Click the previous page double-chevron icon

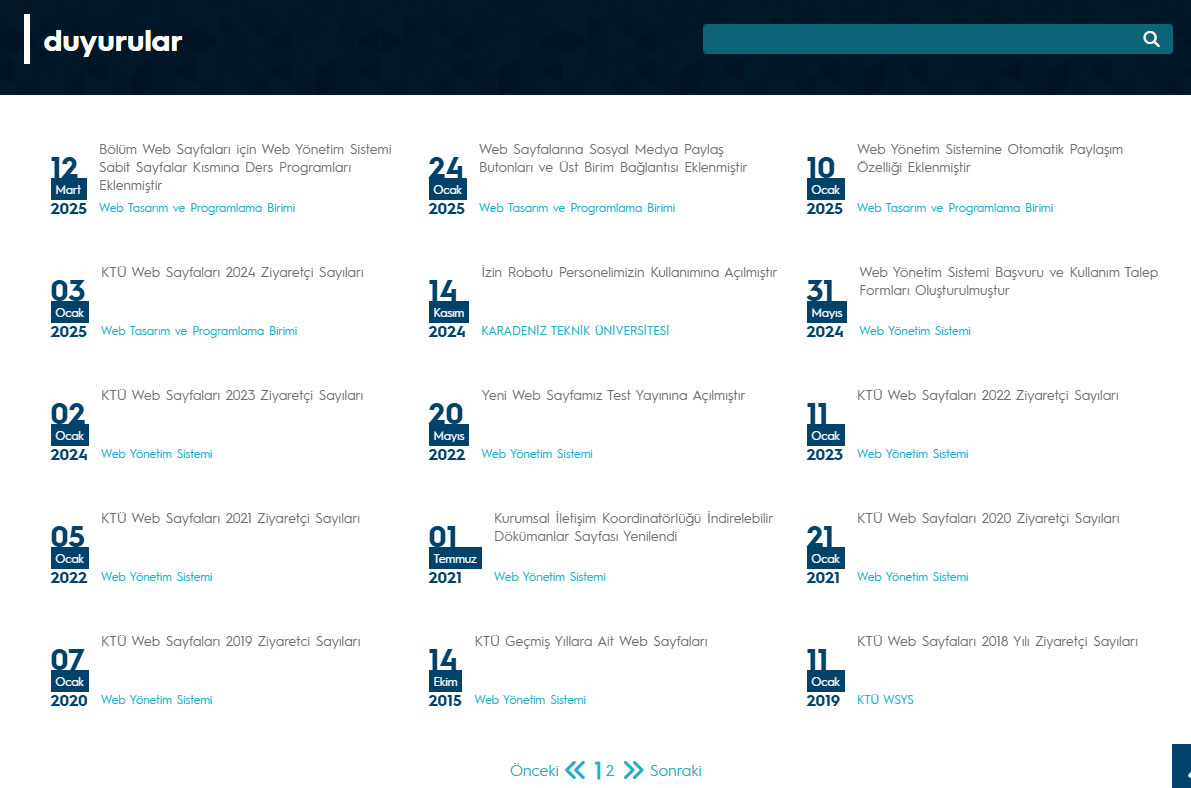575,770
